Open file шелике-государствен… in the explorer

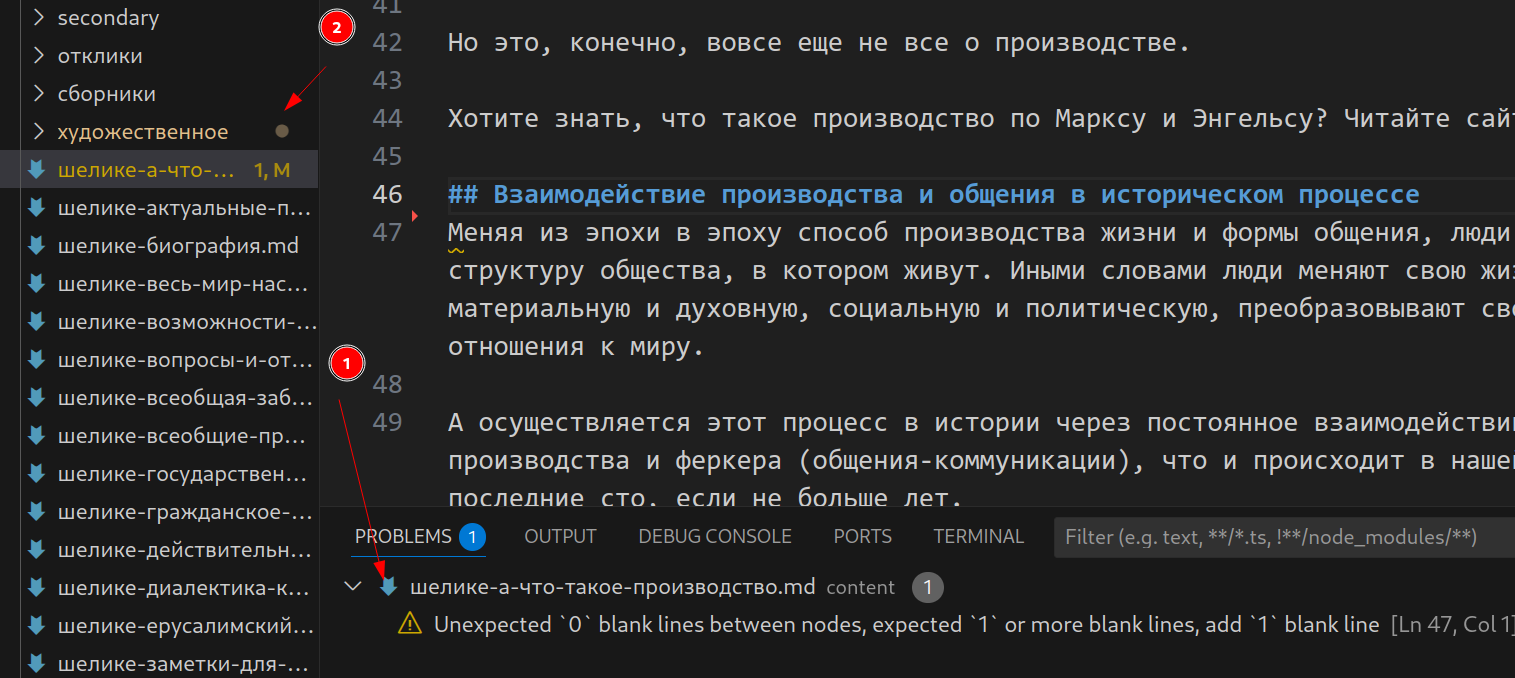[186, 474]
